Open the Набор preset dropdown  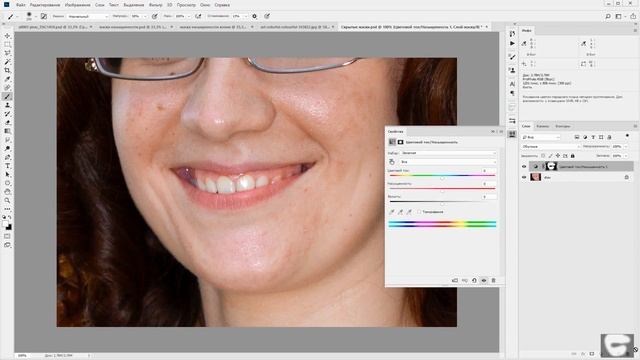click(448, 153)
